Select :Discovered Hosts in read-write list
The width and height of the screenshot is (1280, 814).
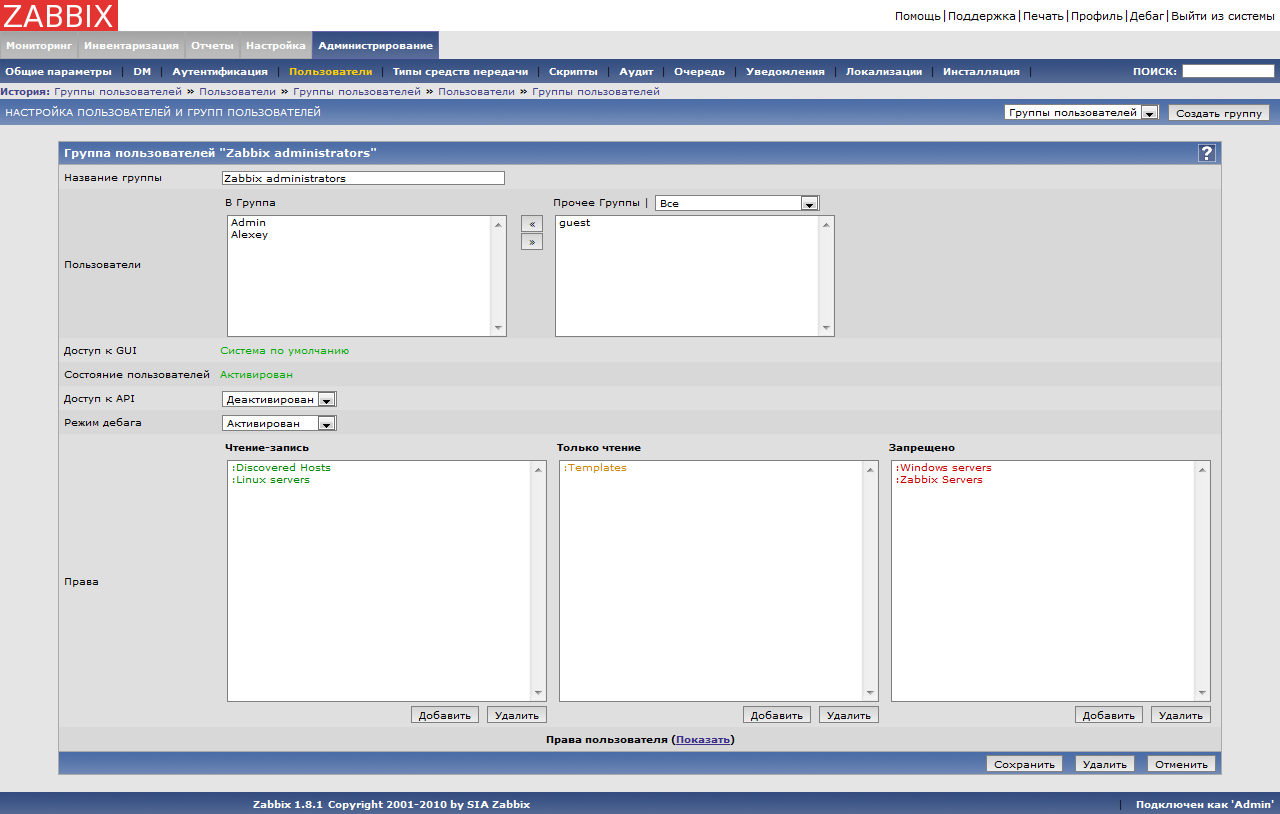[281, 468]
